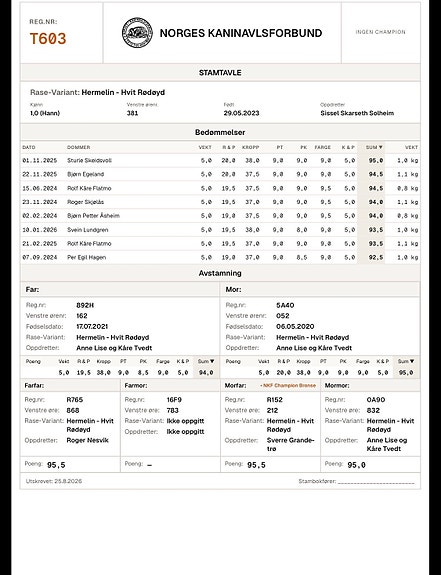Select sum 92,5 in Per Egil Hagen row
This screenshot has width=441, height=575.
[x=376, y=257]
